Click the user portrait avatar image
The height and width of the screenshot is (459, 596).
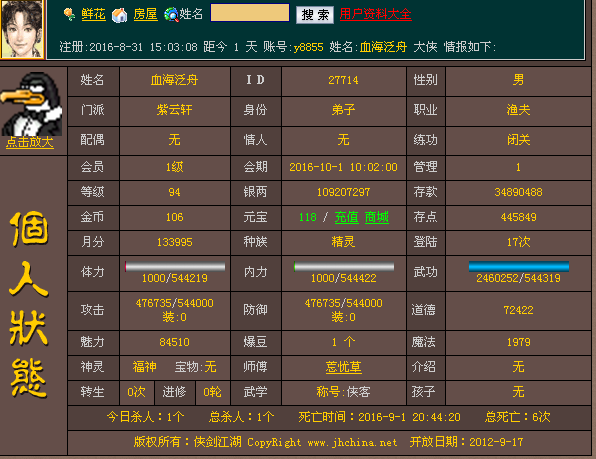point(22,29)
